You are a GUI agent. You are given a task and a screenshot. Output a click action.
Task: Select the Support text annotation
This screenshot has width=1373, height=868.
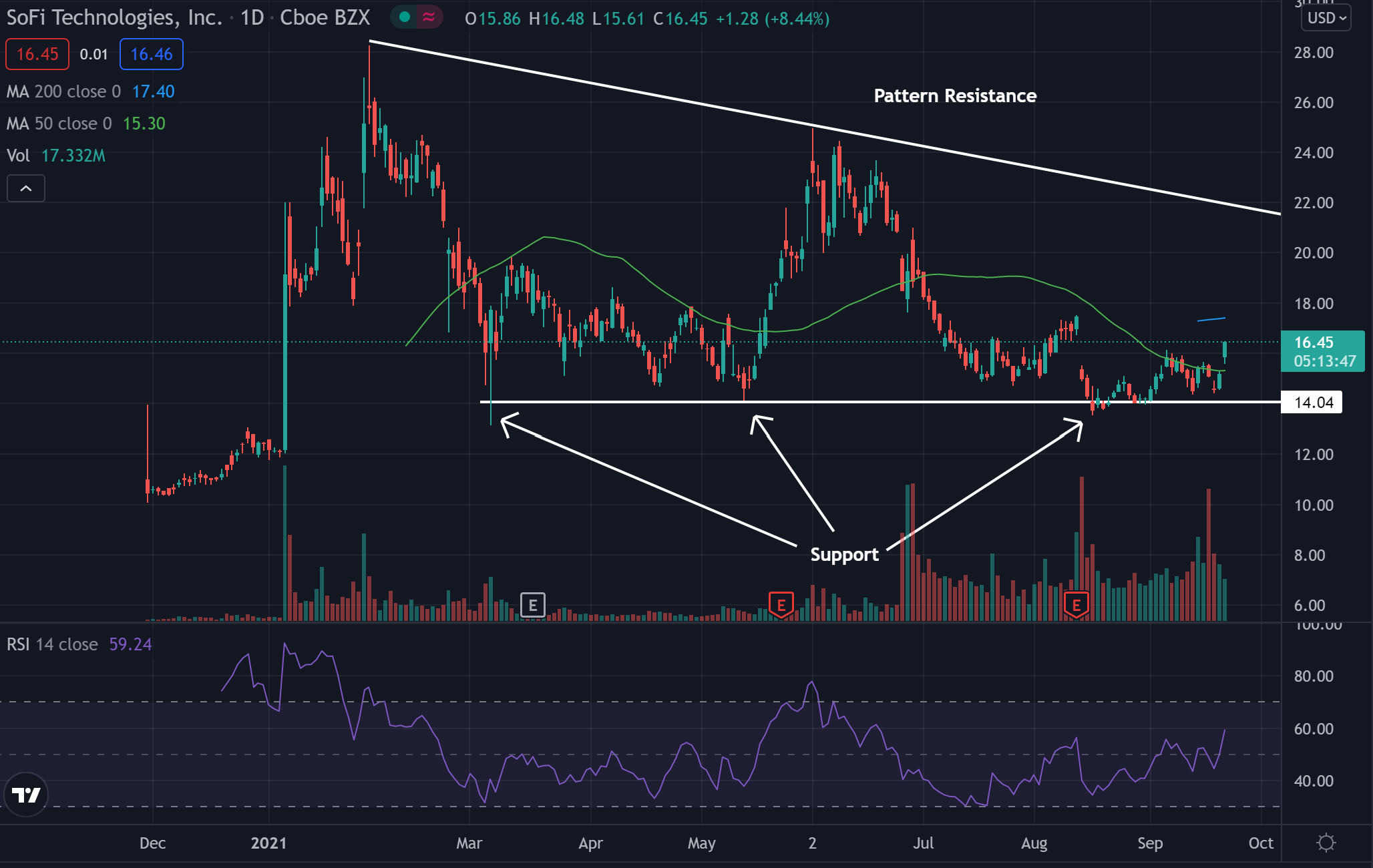844,555
